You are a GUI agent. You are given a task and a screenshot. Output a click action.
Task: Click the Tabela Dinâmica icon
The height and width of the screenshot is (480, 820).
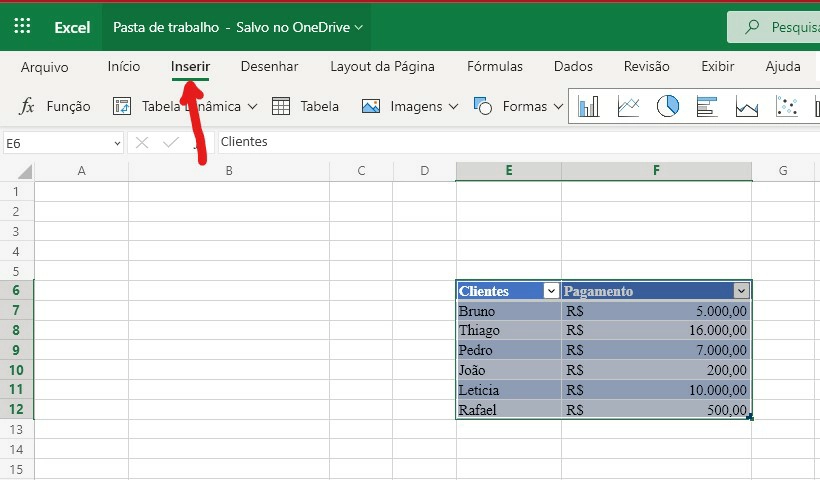[122, 106]
